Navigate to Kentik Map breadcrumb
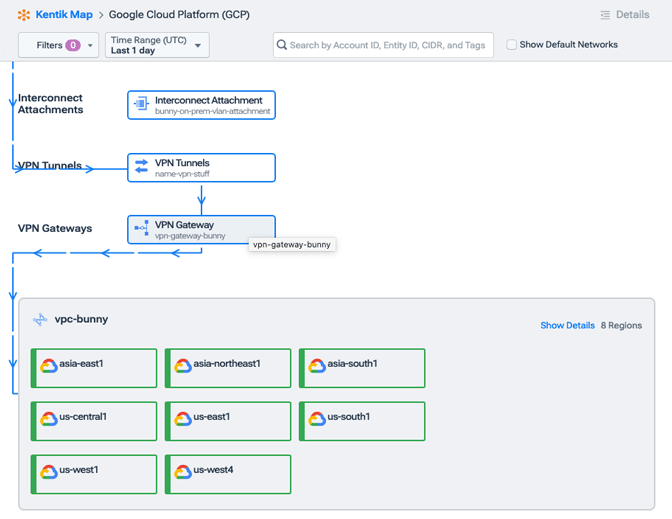 point(64,15)
